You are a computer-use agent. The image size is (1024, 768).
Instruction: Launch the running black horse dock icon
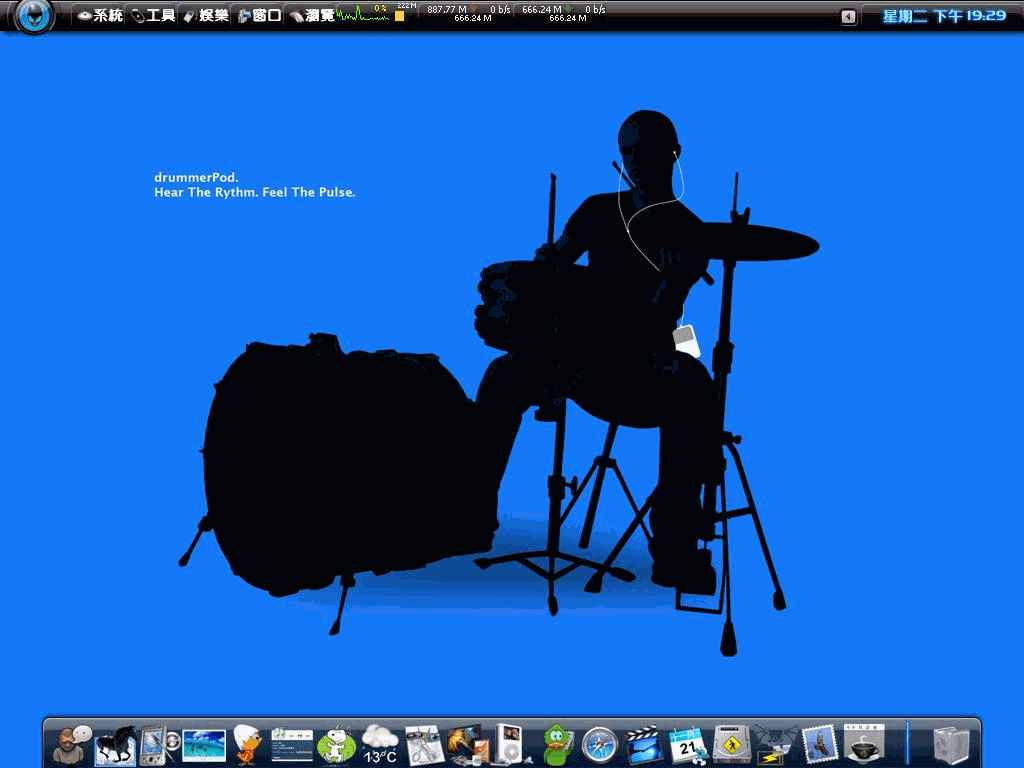pyautogui.click(x=116, y=745)
